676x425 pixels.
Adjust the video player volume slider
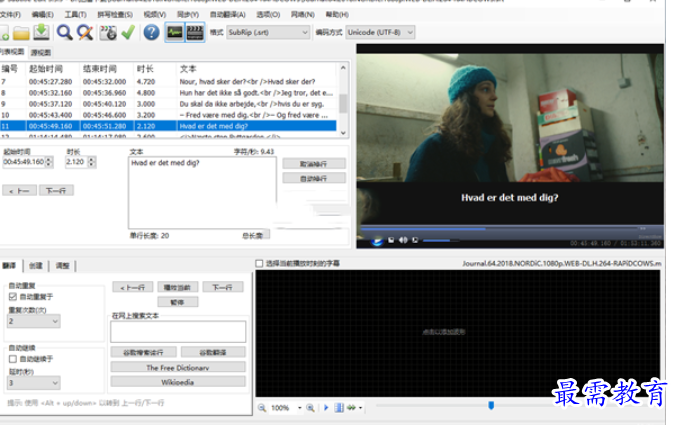441,241
